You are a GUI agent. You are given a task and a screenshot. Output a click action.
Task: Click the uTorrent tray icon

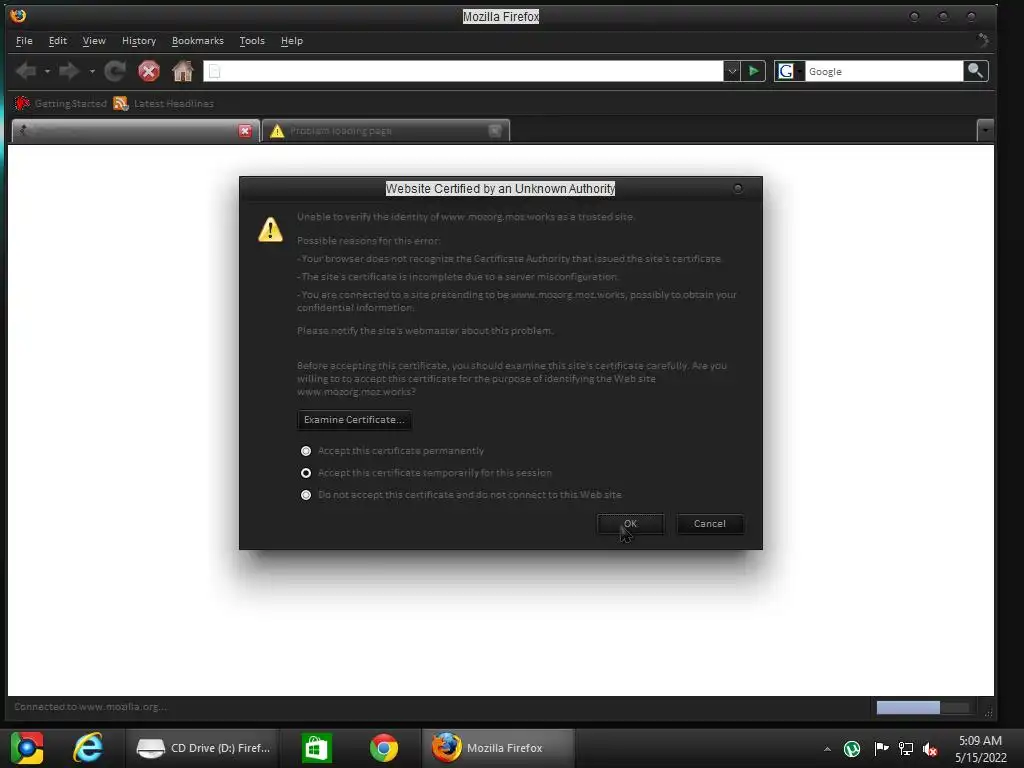(852, 749)
